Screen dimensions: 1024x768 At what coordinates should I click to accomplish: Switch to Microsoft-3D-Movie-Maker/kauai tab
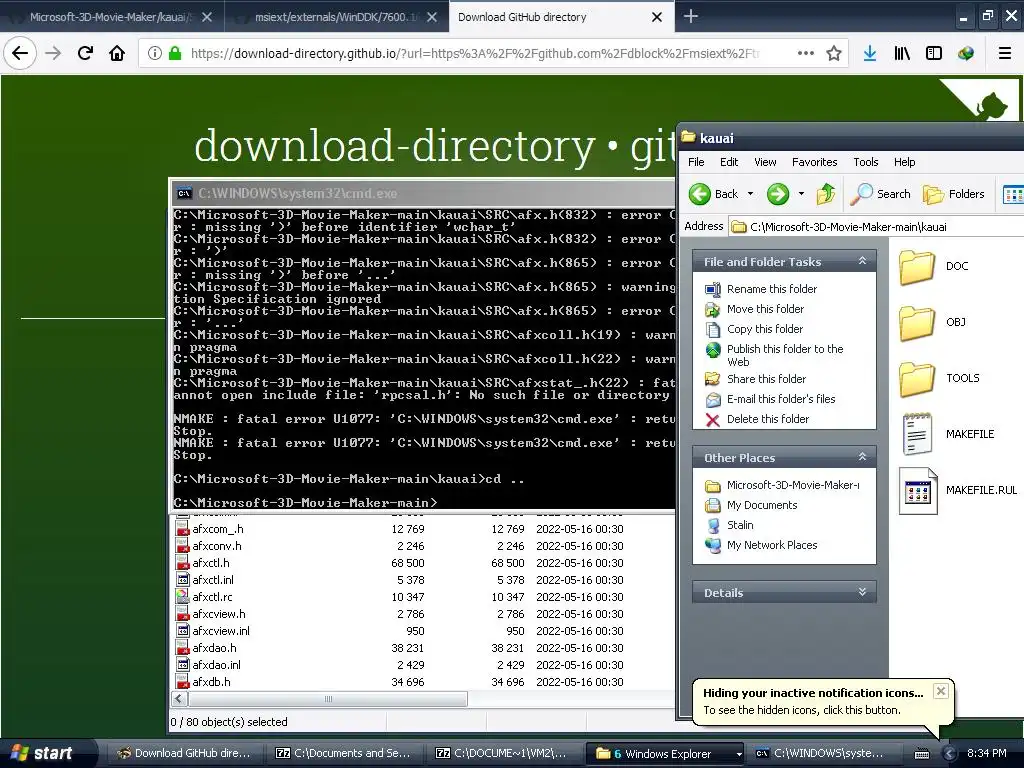pyautogui.click(x=112, y=17)
